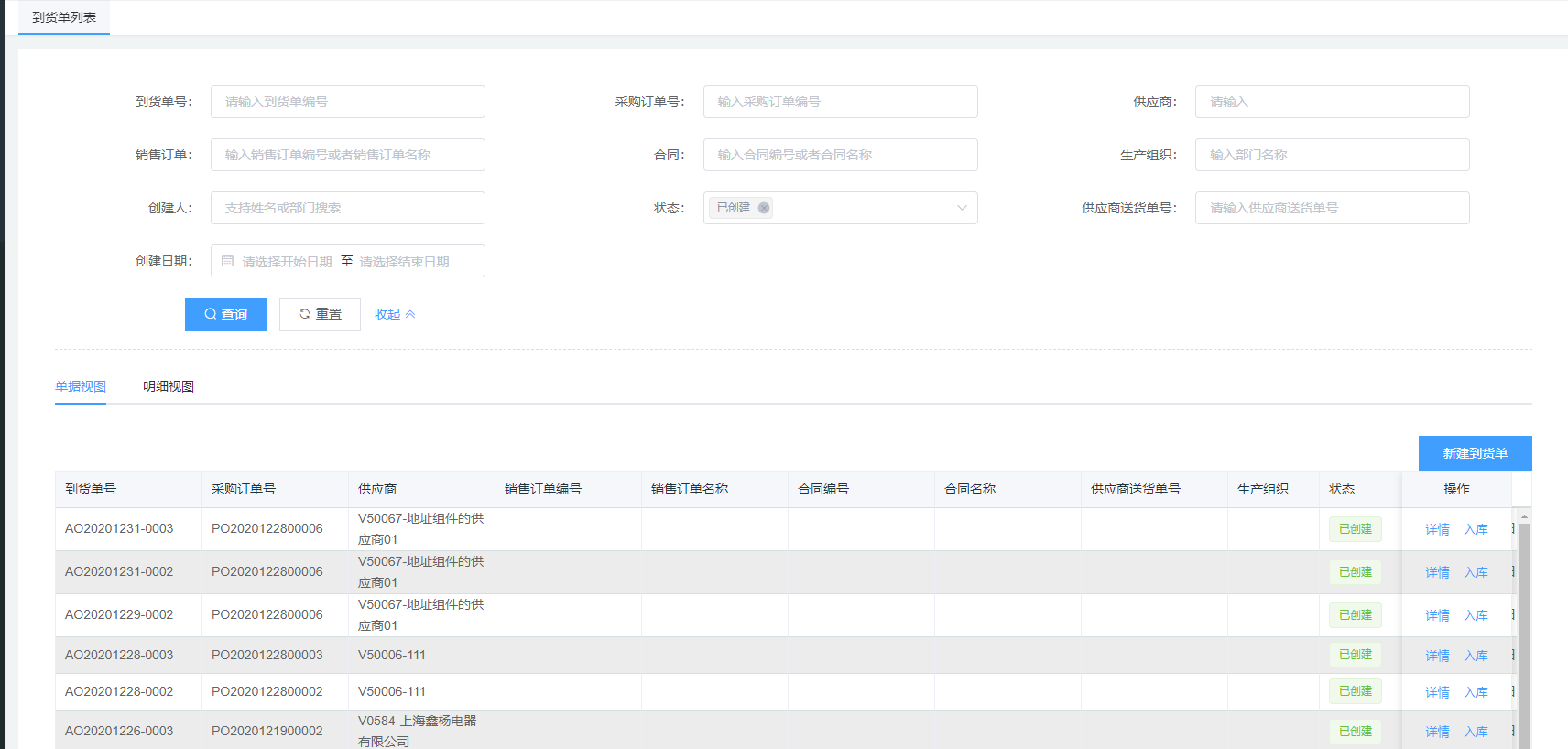
Task: Click 入库 for AO20201231-0002
Action: click(1475, 572)
